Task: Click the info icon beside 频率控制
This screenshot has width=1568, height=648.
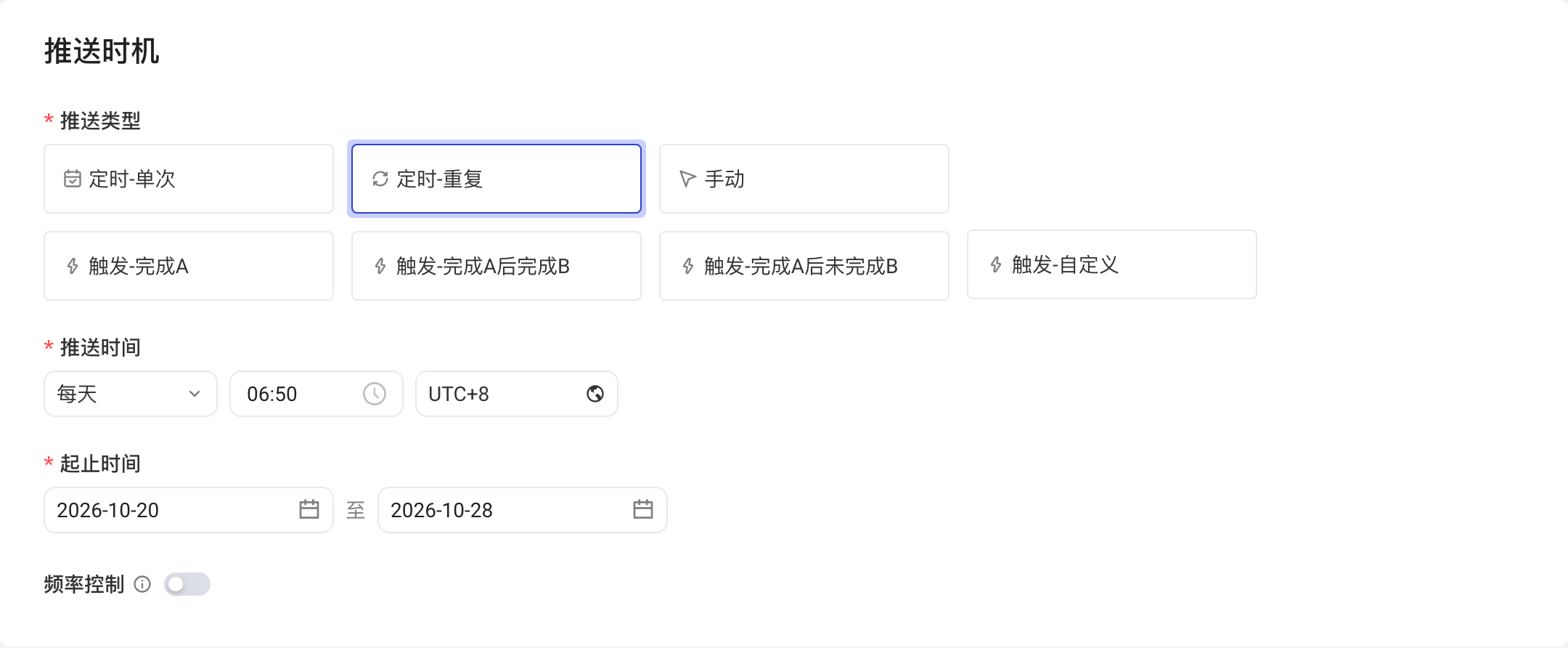Action: tap(142, 584)
